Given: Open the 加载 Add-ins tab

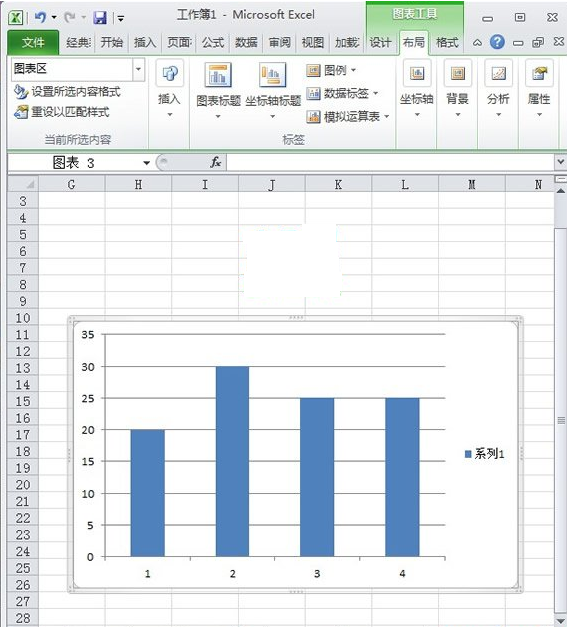Looking at the screenshot, I should click(x=347, y=42).
